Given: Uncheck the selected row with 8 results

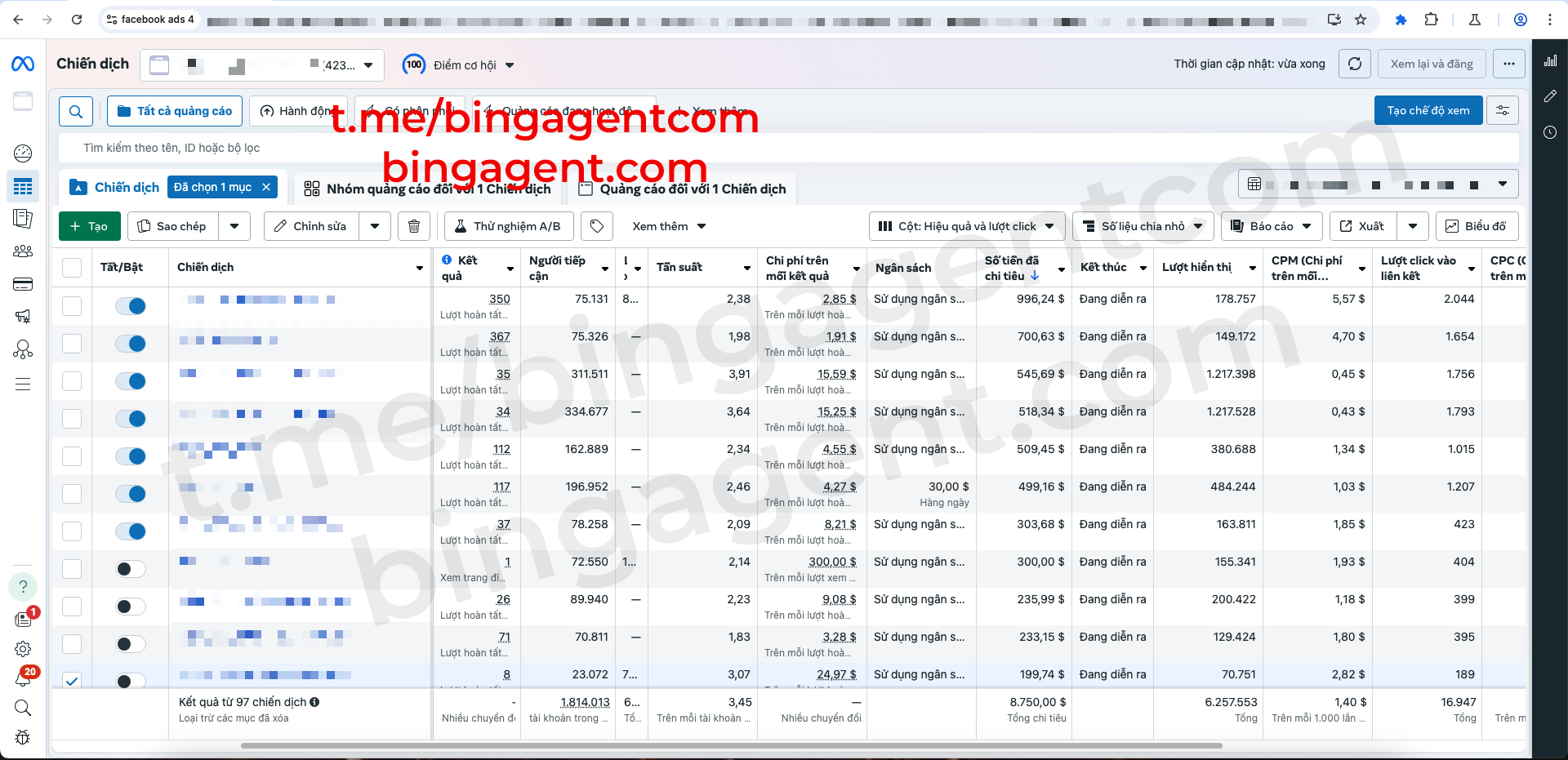Looking at the screenshot, I should click(x=72, y=680).
